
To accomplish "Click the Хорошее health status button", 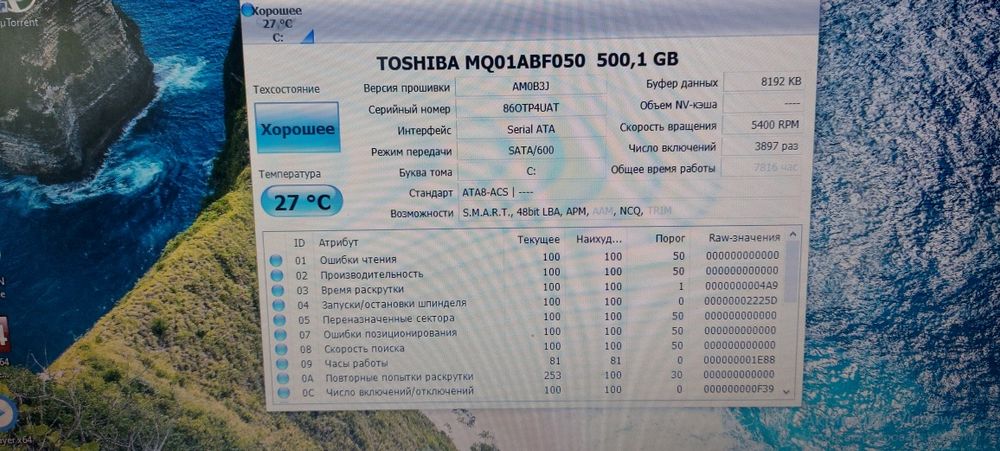I will (297, 128).
